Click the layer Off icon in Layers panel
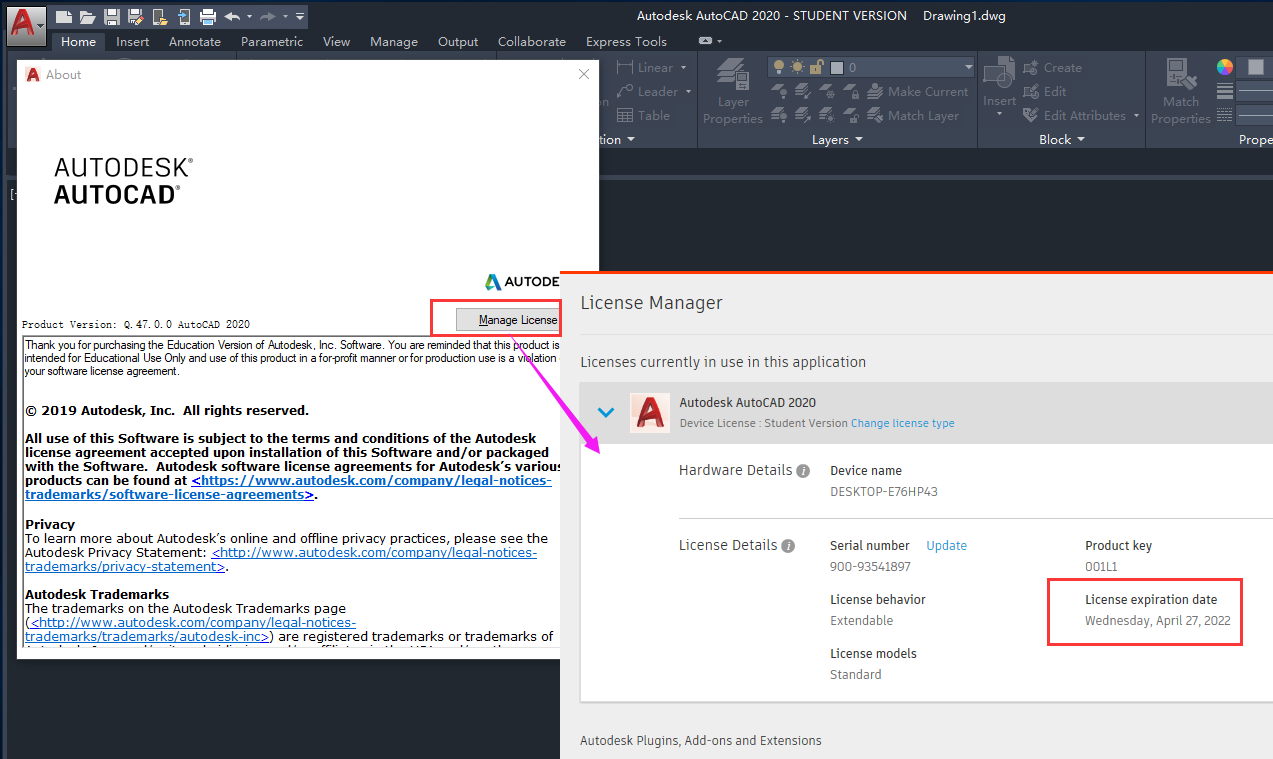 point(780,92)
